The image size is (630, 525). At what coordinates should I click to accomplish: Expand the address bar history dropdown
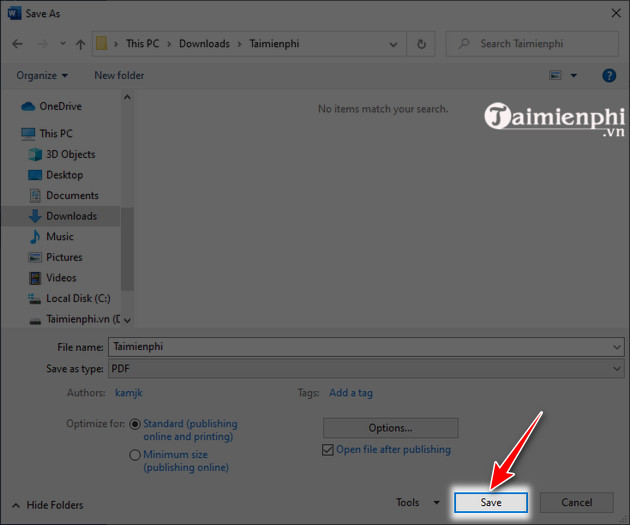(393, 44)
